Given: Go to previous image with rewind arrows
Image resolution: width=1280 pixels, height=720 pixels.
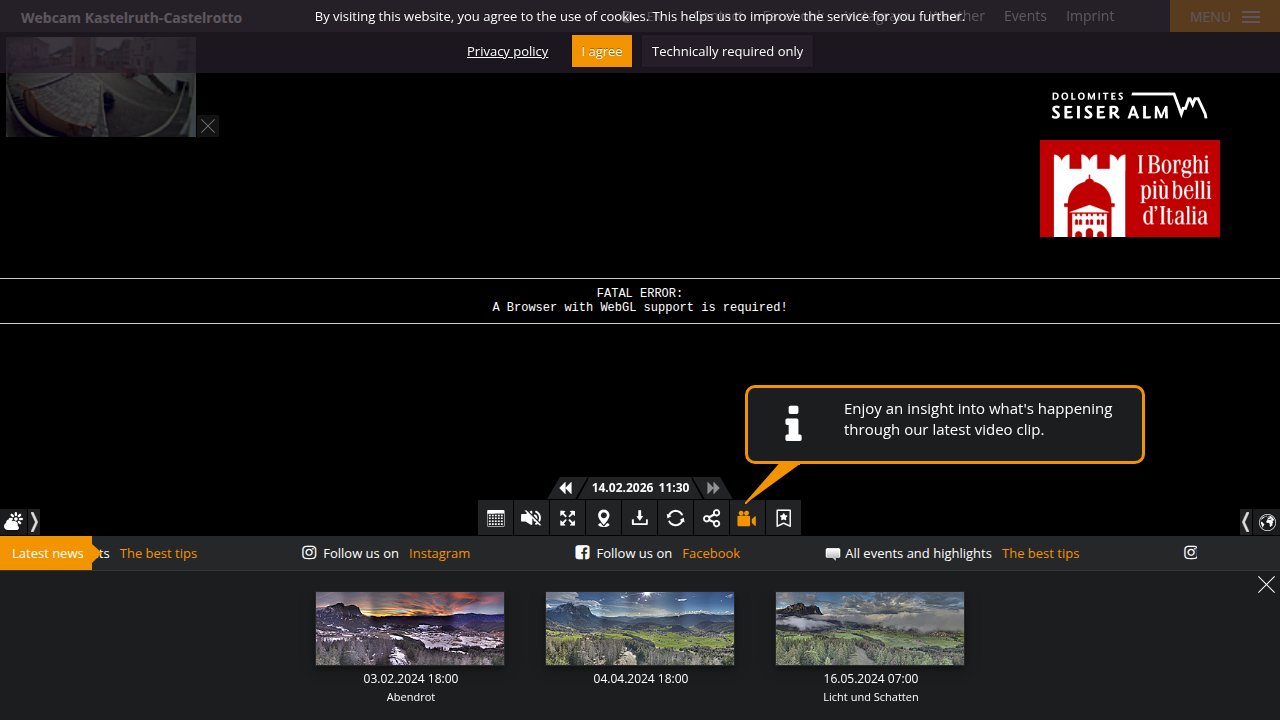Looking at the screenshot, I should [566, 488].
